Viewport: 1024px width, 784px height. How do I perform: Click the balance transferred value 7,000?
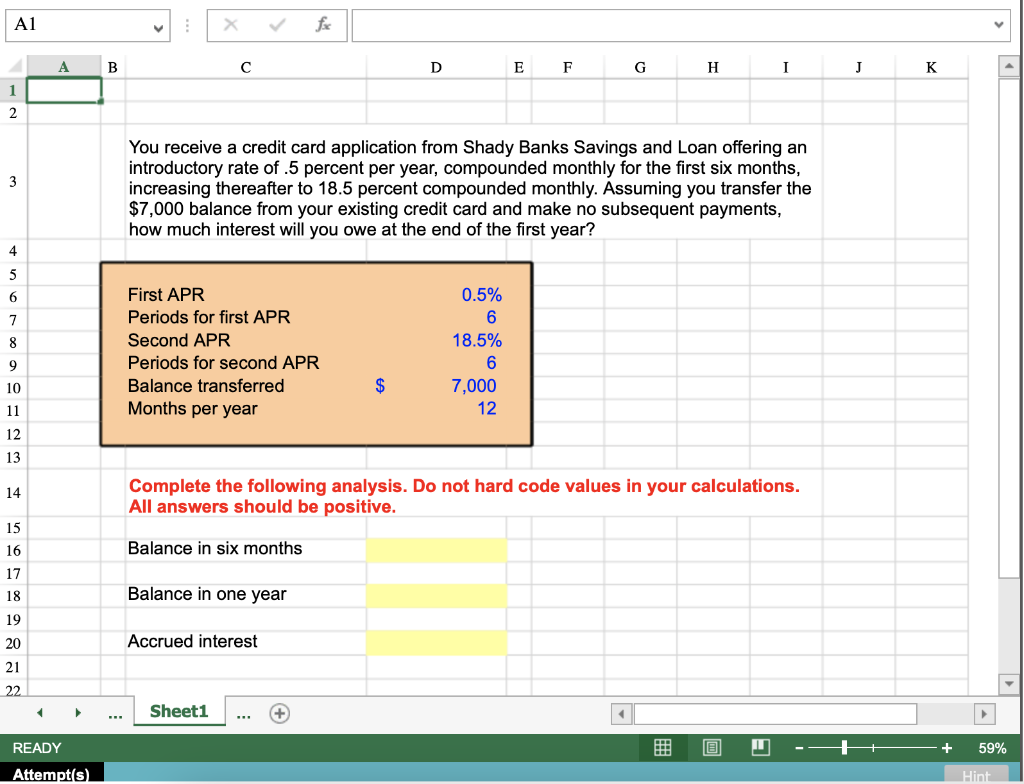(474, 386)
